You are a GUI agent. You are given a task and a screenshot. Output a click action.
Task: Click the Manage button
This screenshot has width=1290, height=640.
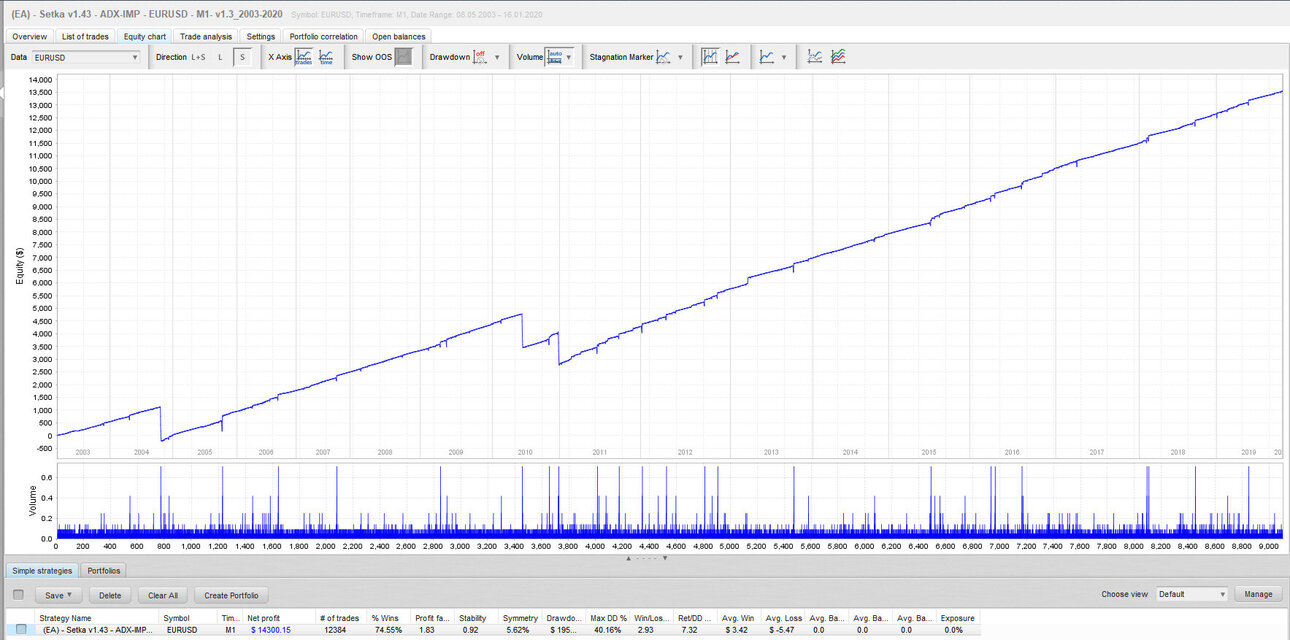point(1258,594)
